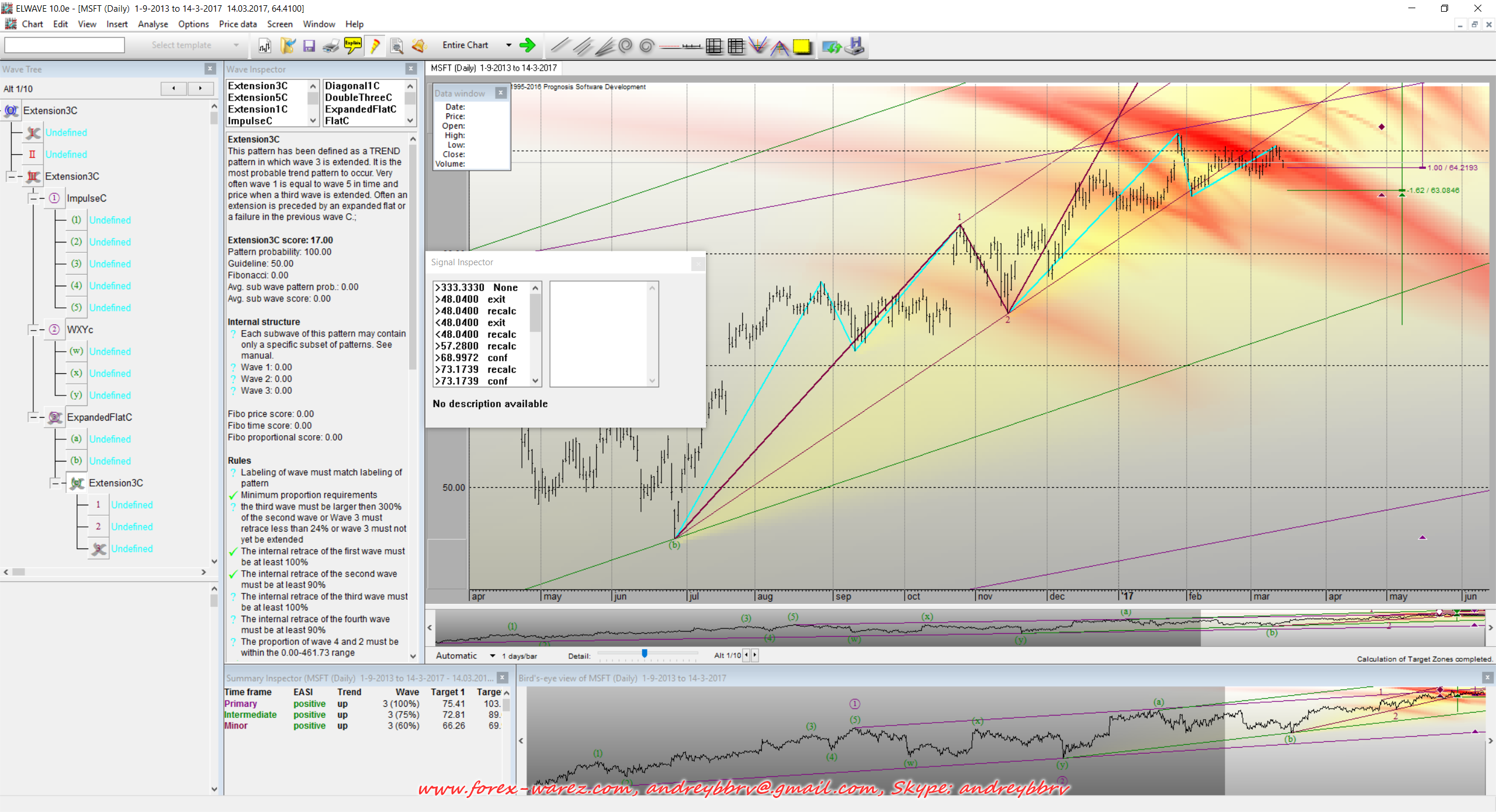
Task: Open the Automatic time frame dropdown
Action: pyautogui.click(x=493, y=655)
